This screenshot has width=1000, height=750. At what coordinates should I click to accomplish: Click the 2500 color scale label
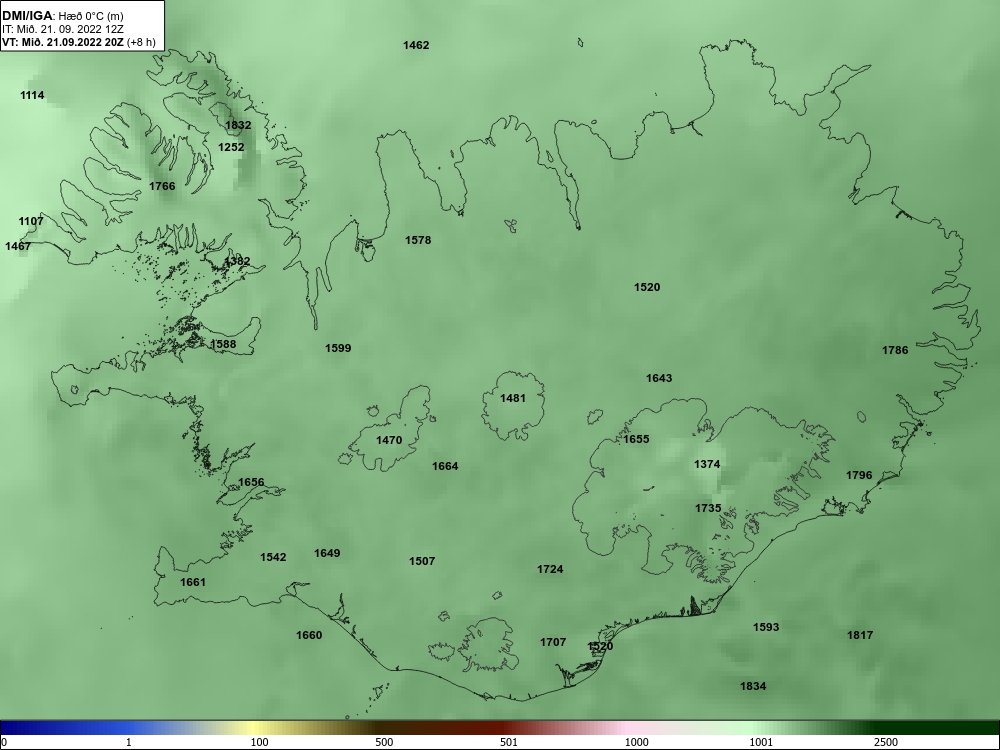click(x=886, y=743)
